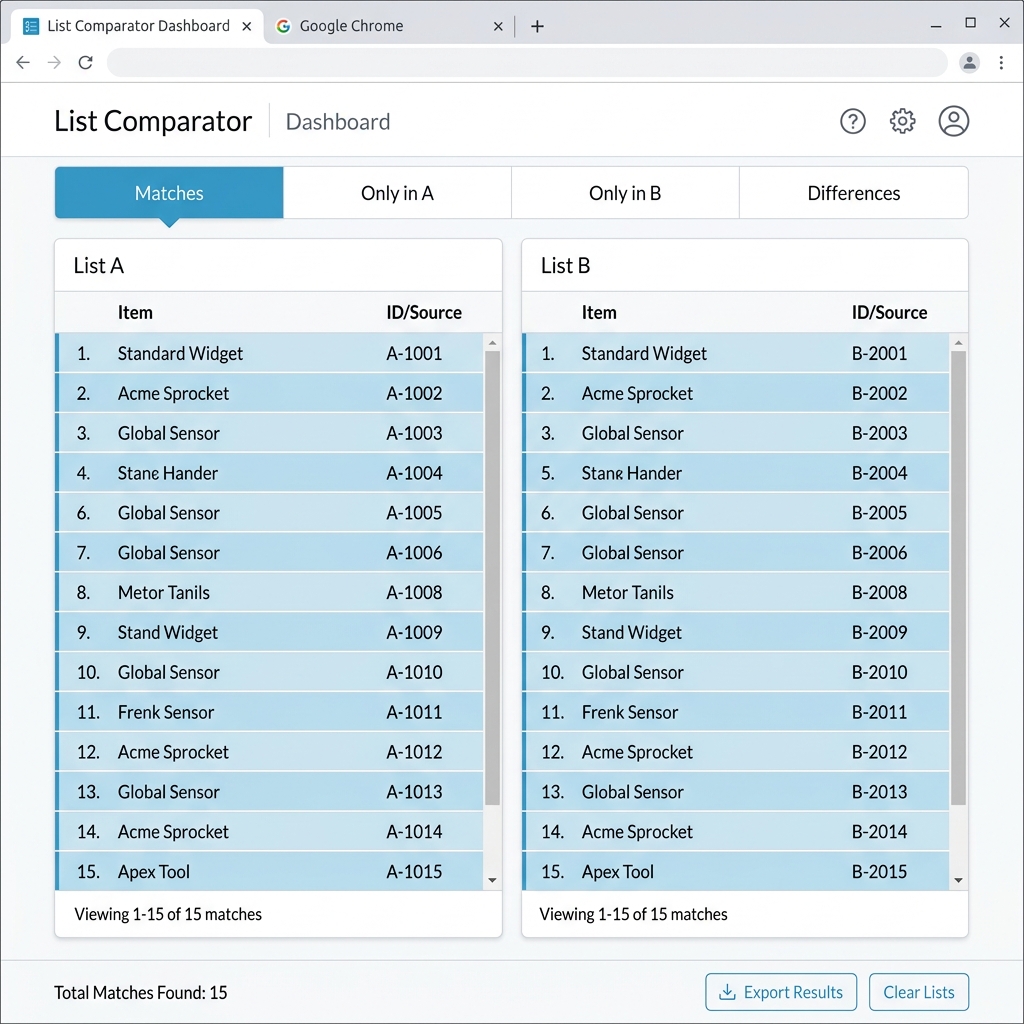Screen dimensions: 1024x1024
Task: Select Acme Sprocket row A-1012
Action: click(x=270, y=752)
